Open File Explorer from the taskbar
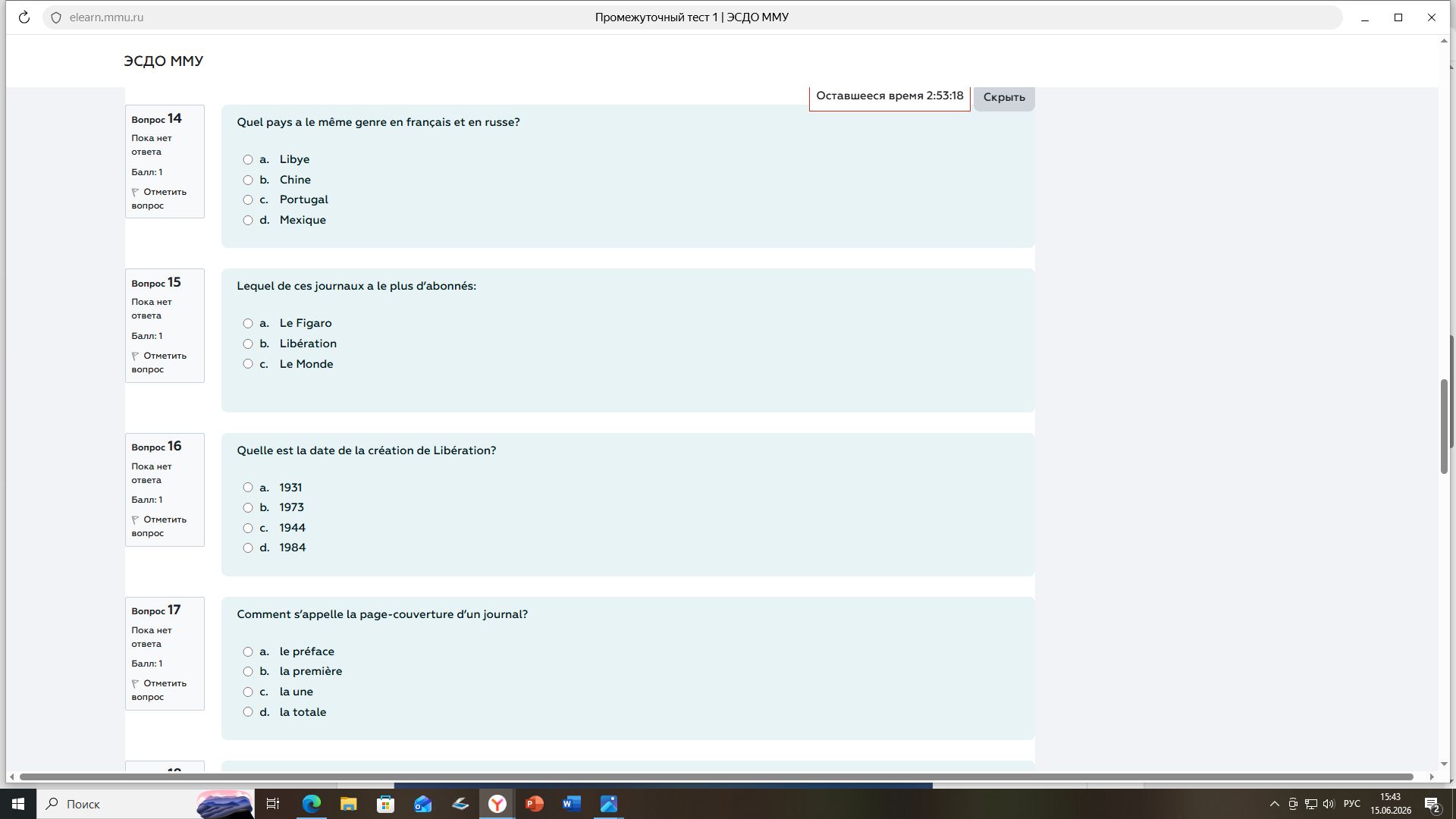The image size is (1456, 819). click(349, 804)
